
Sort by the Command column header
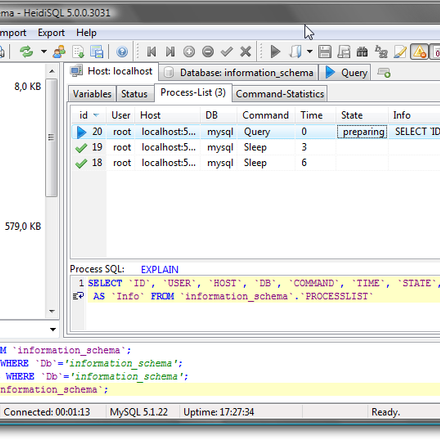pos(266,115)
